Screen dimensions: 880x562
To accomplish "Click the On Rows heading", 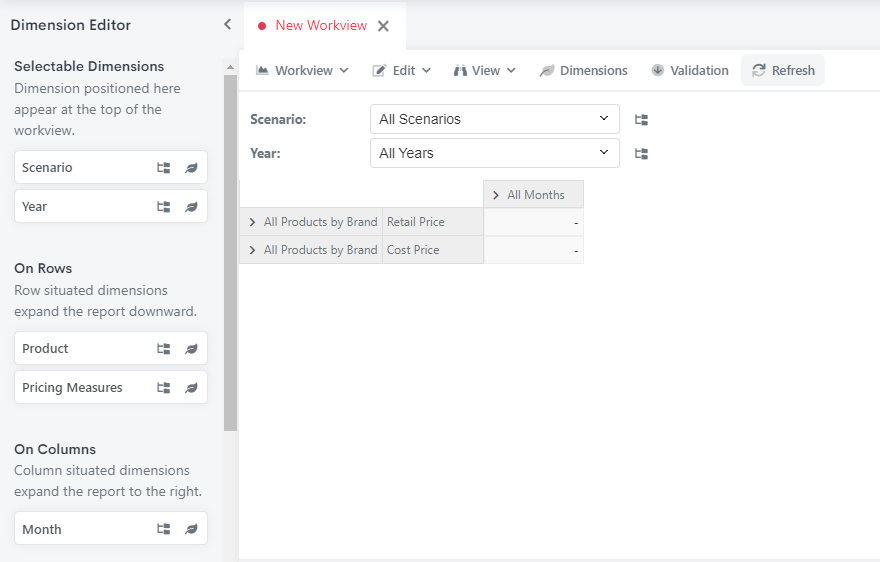I will tap(43, 268).
